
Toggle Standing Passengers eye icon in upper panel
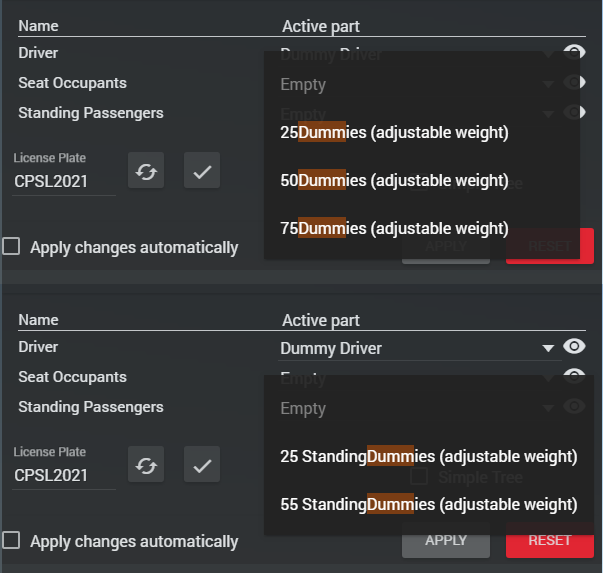(574, 113)
